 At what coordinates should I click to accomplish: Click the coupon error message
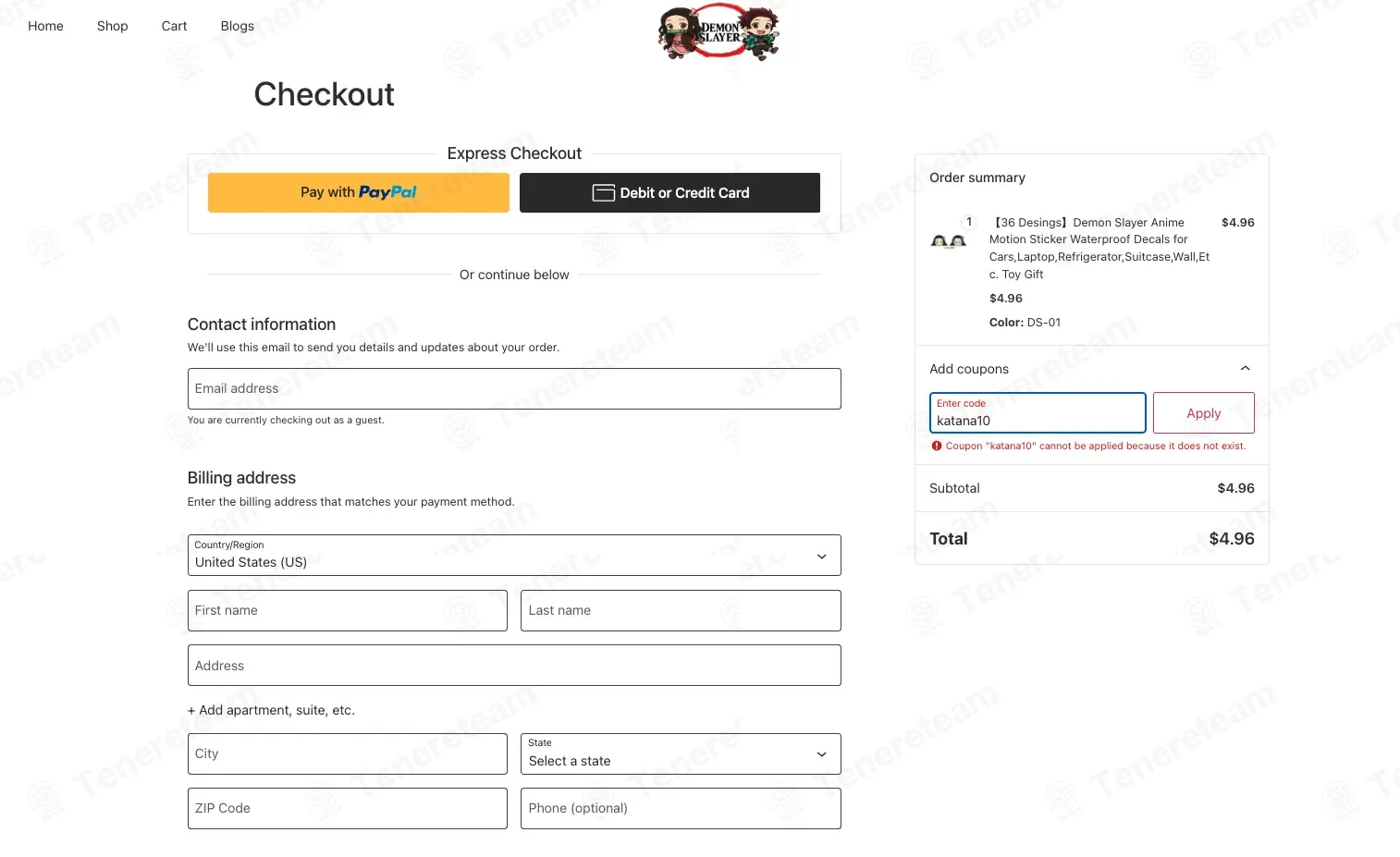click(1089, 446)
